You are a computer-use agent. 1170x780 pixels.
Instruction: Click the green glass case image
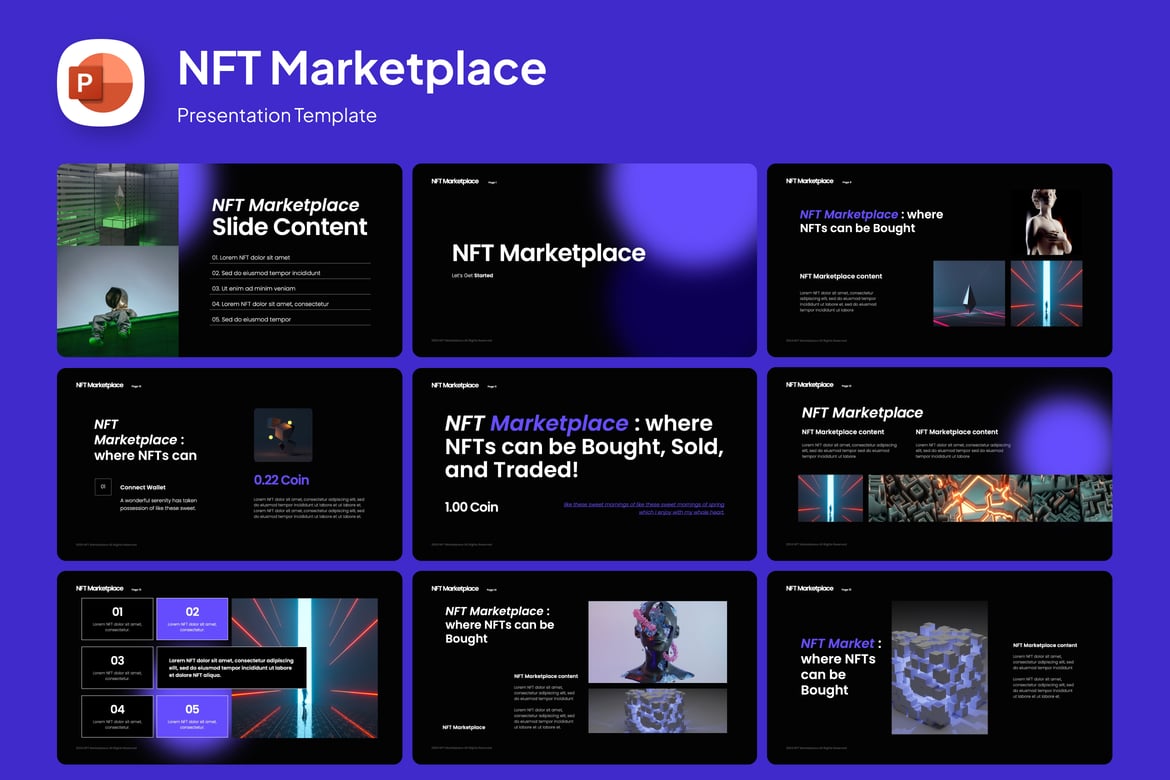coord(118,205)
